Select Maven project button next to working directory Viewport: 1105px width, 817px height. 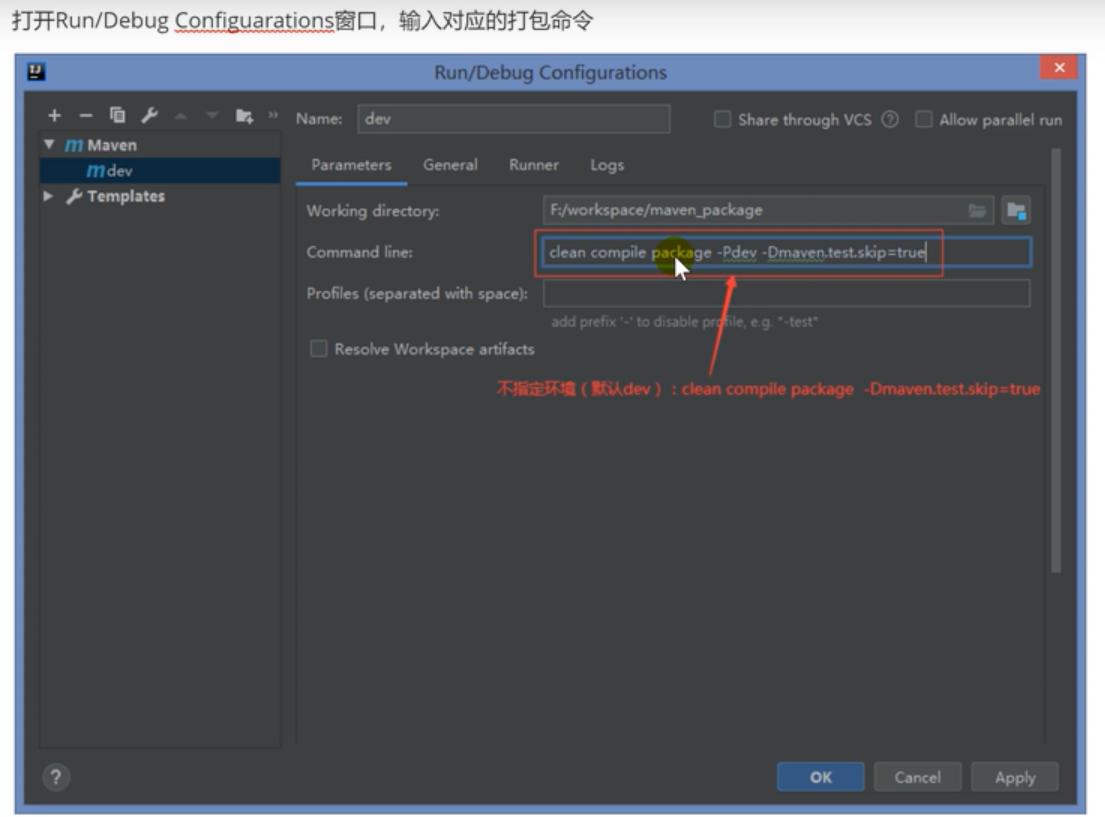click(x=1016, y=210)
